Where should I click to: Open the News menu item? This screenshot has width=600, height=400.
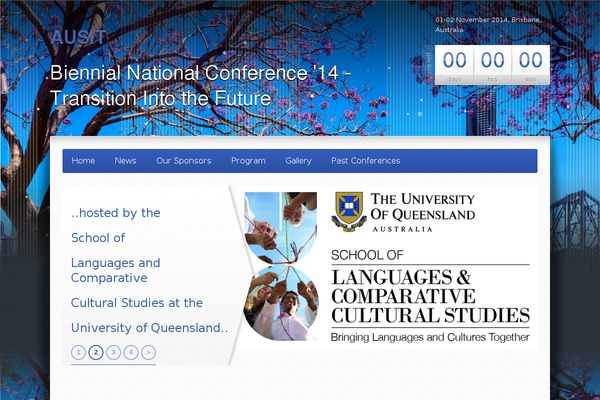125,161
